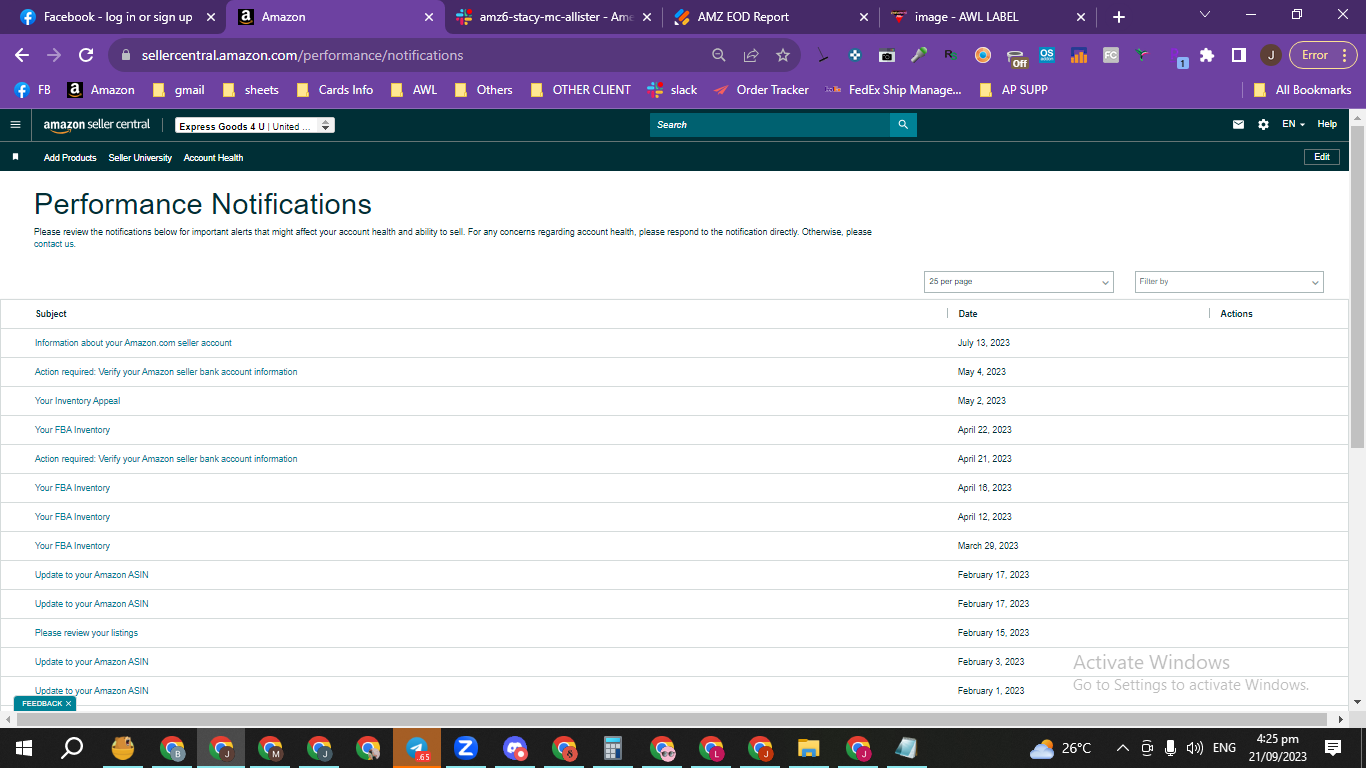Open Your FBA Inventory notification from April 22
This screenshot has height=768, width=1366.
click(x=72, y=430)
